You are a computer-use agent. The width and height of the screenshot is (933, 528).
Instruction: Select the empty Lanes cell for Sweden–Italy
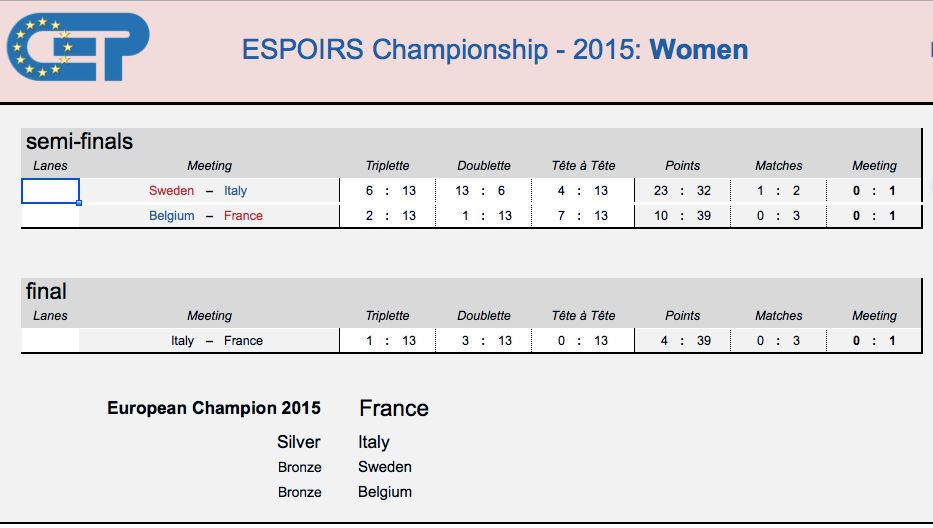[51, 191]
